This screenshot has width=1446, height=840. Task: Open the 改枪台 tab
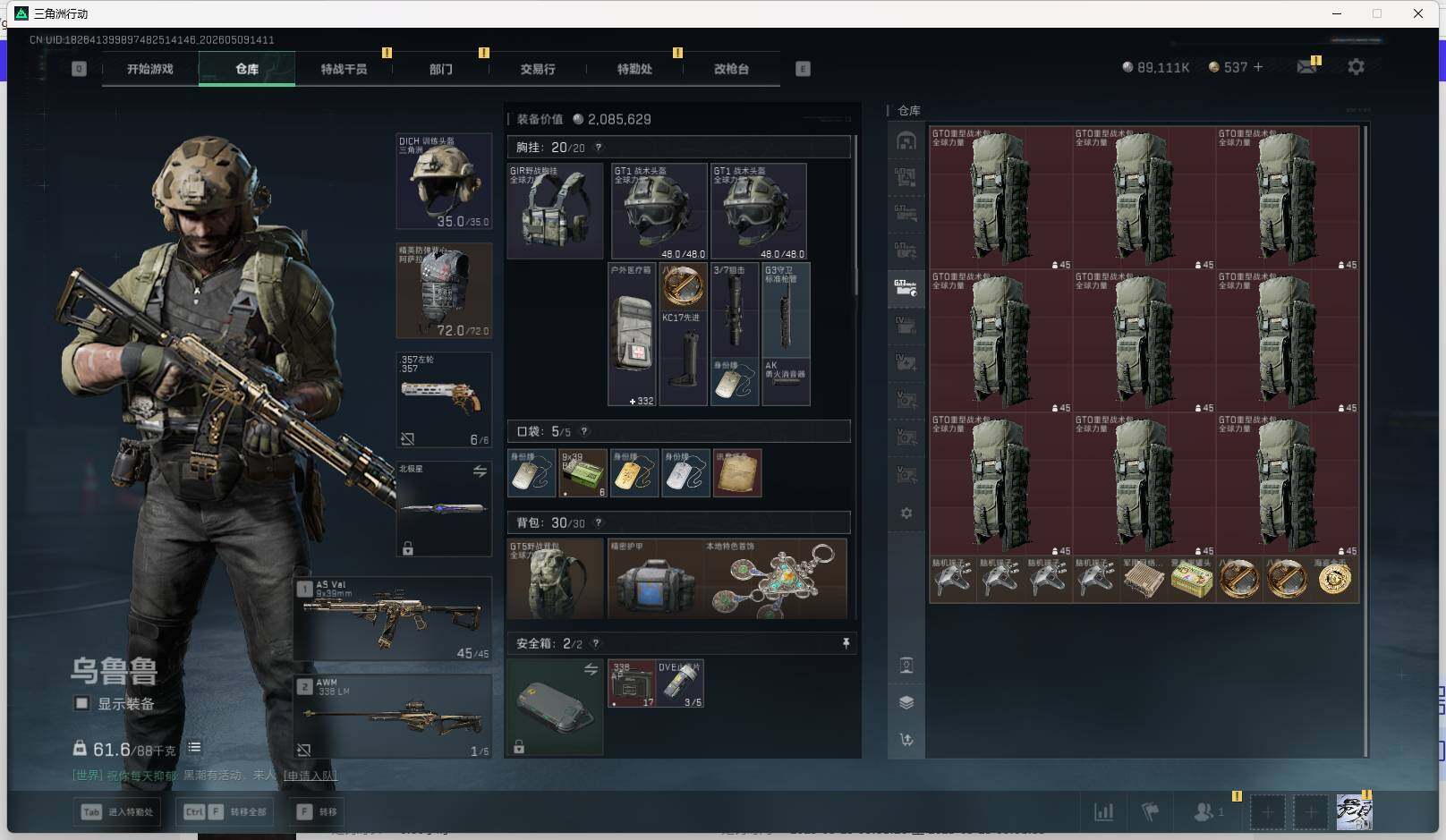(731, 69)
